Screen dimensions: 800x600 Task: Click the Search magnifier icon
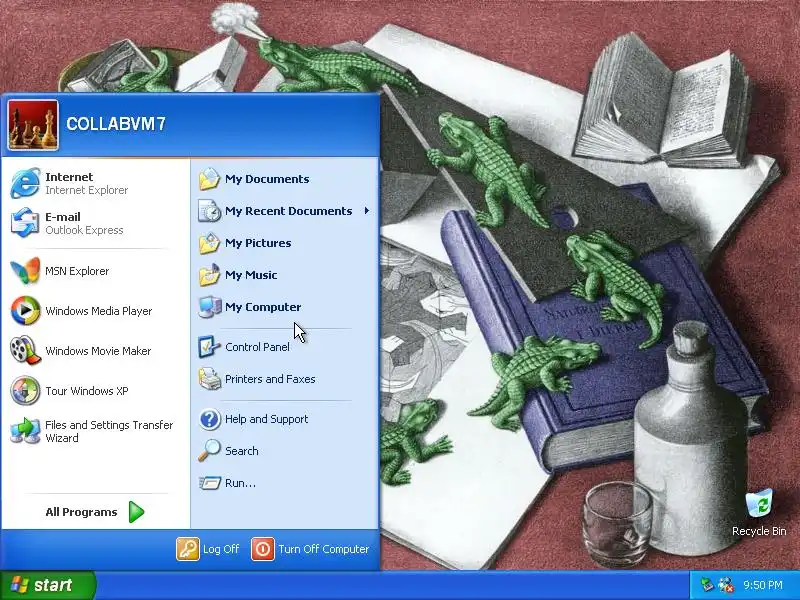click(x=209, y=451)
